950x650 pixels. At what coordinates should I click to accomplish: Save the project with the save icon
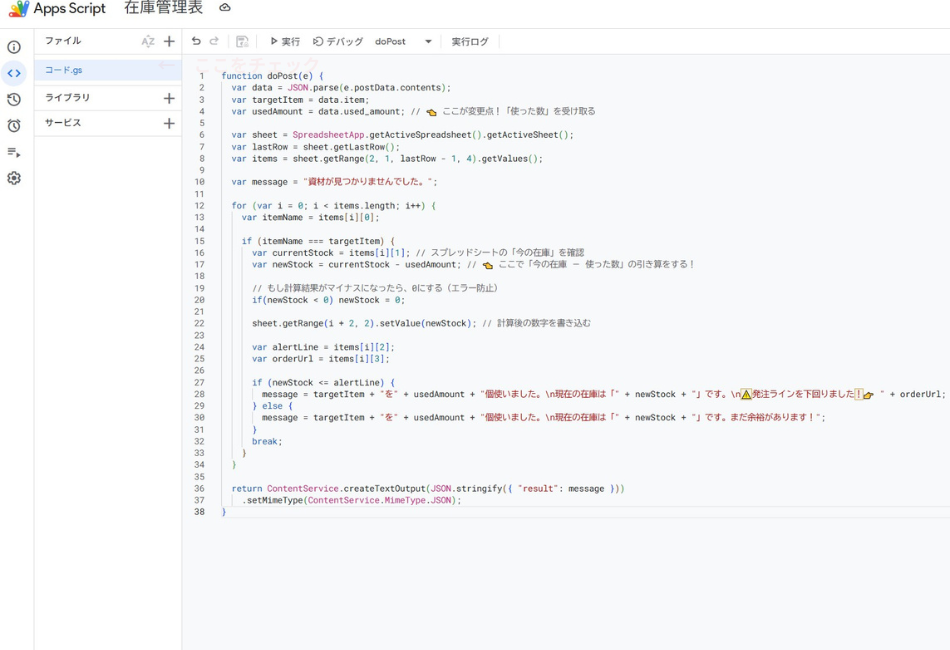240,41
